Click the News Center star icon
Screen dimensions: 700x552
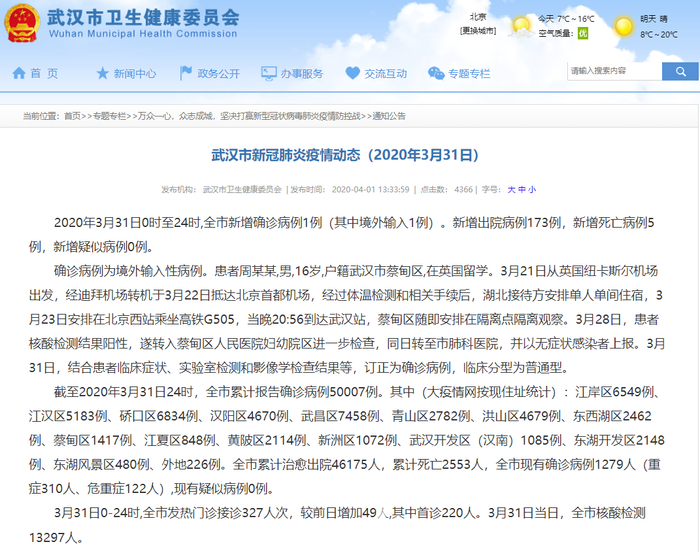click(x=102, y=73)
